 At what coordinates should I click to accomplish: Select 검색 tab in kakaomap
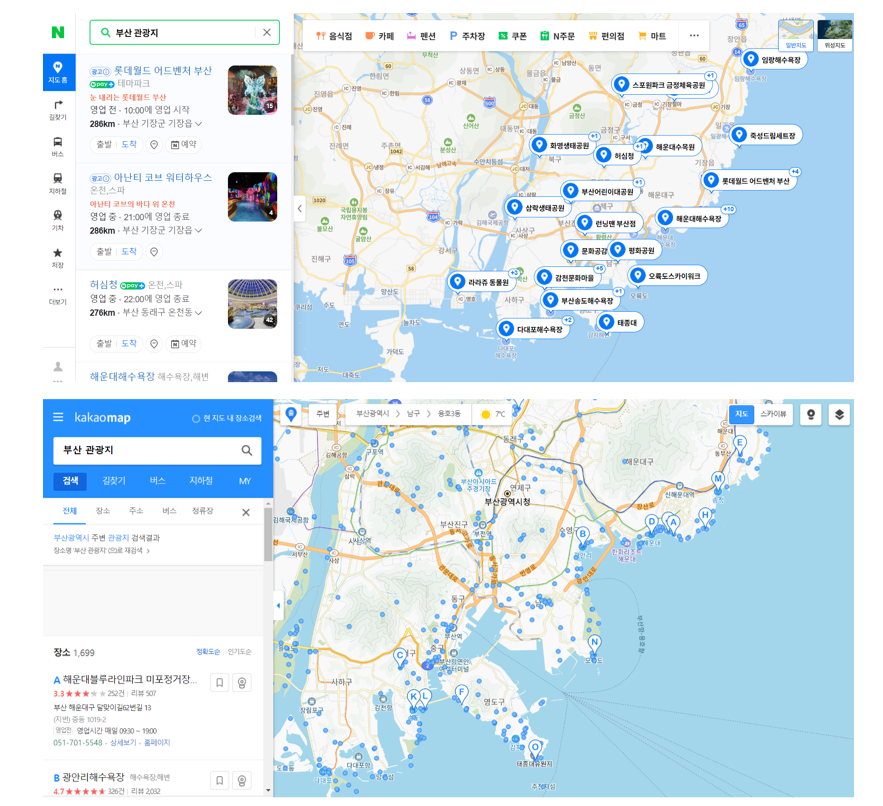(x=70, y=481)
